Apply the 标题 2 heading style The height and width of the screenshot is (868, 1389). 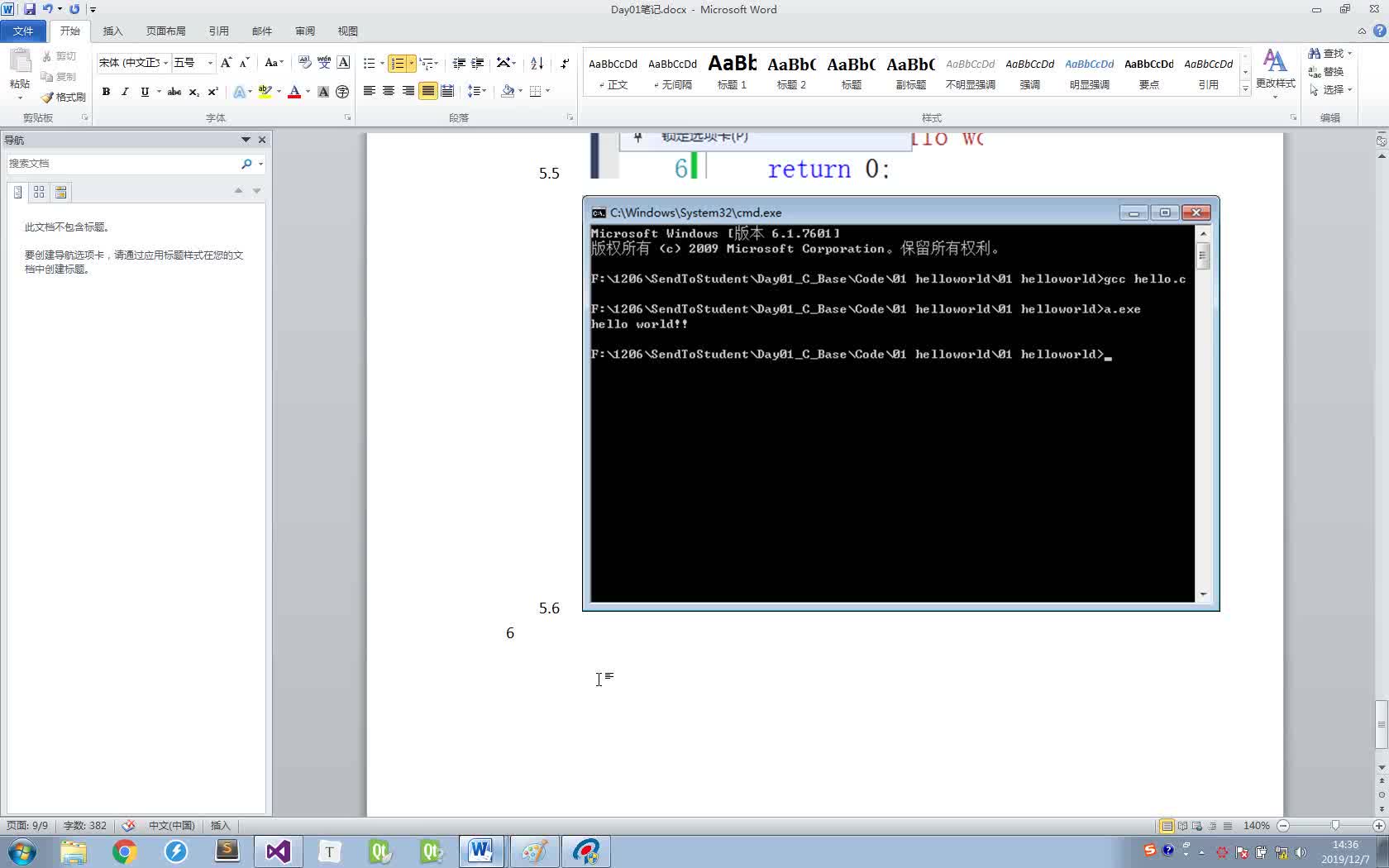pyautogui.click(x=791, y=72)
